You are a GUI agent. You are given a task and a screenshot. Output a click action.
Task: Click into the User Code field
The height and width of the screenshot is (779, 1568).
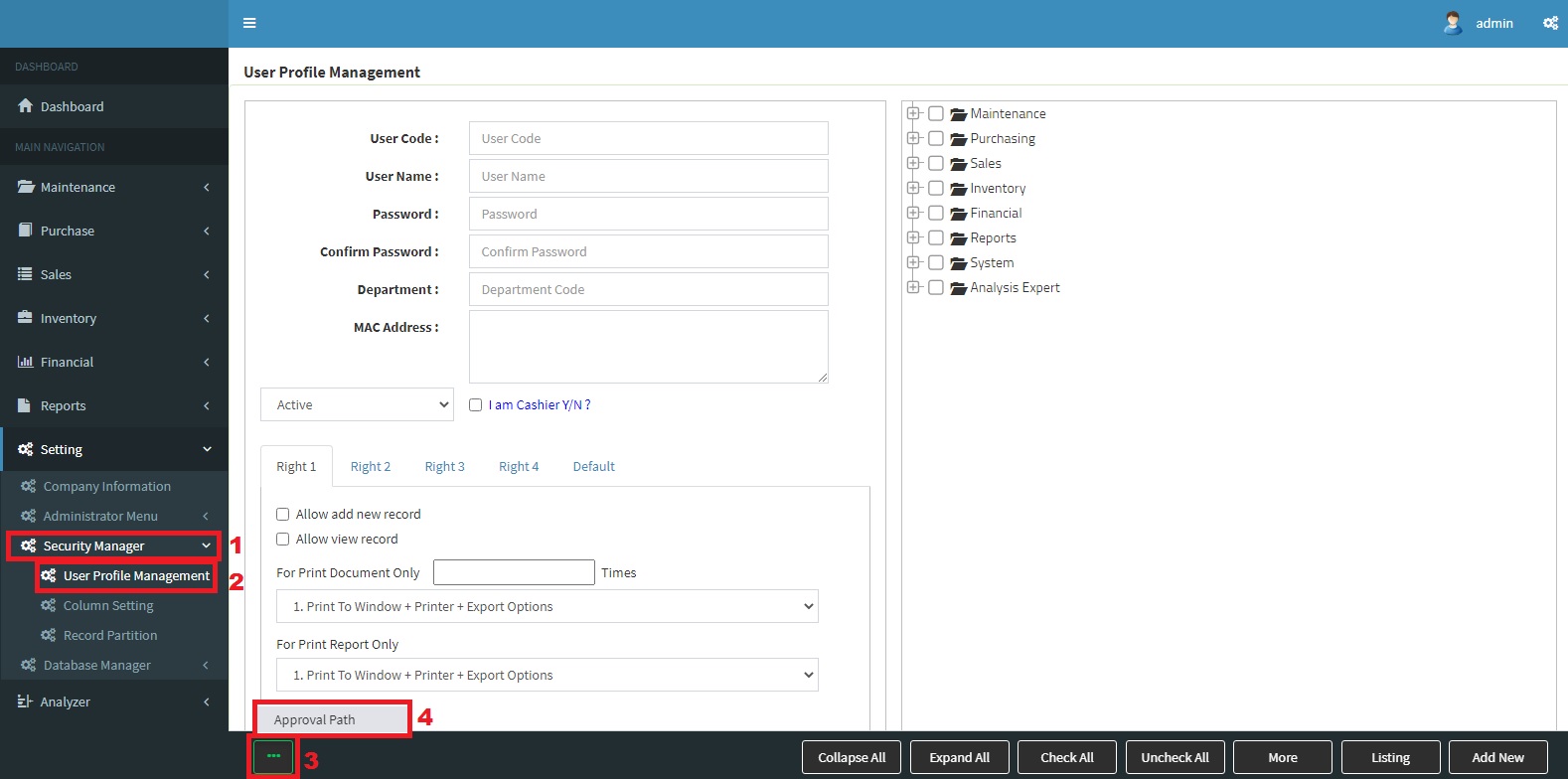click(x=648, y=139)
